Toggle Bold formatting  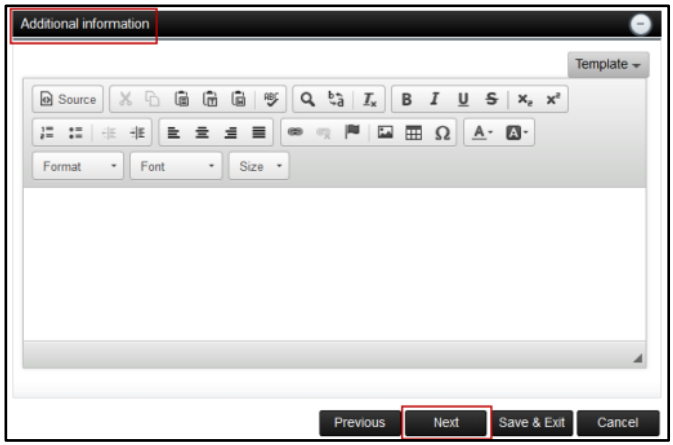pos(406,99)
